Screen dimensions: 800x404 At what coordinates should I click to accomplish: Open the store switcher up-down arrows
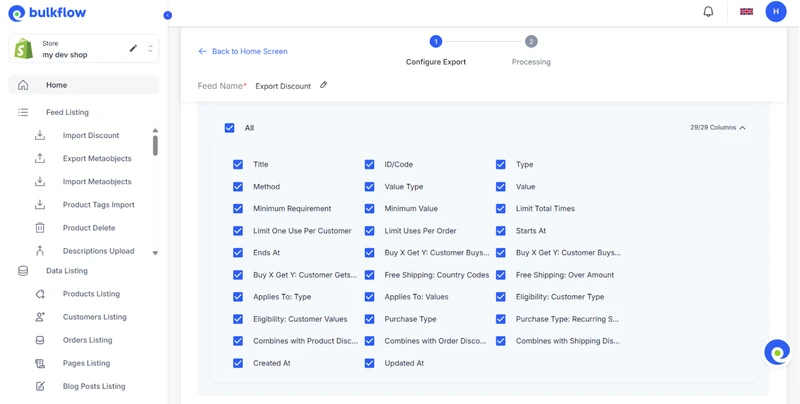(x=150, y=48)
